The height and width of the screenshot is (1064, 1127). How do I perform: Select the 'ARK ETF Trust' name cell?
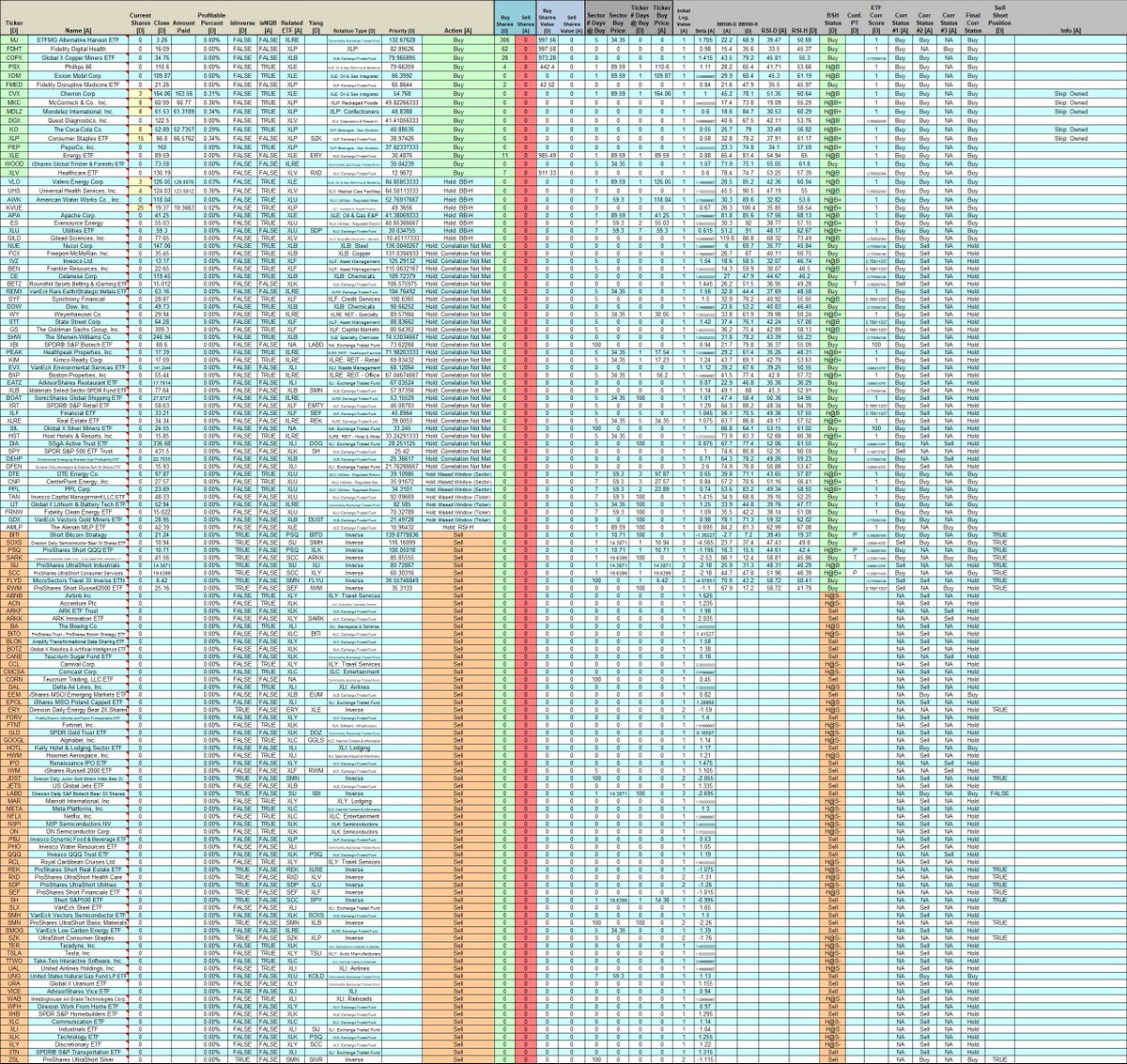coord(79,612)
